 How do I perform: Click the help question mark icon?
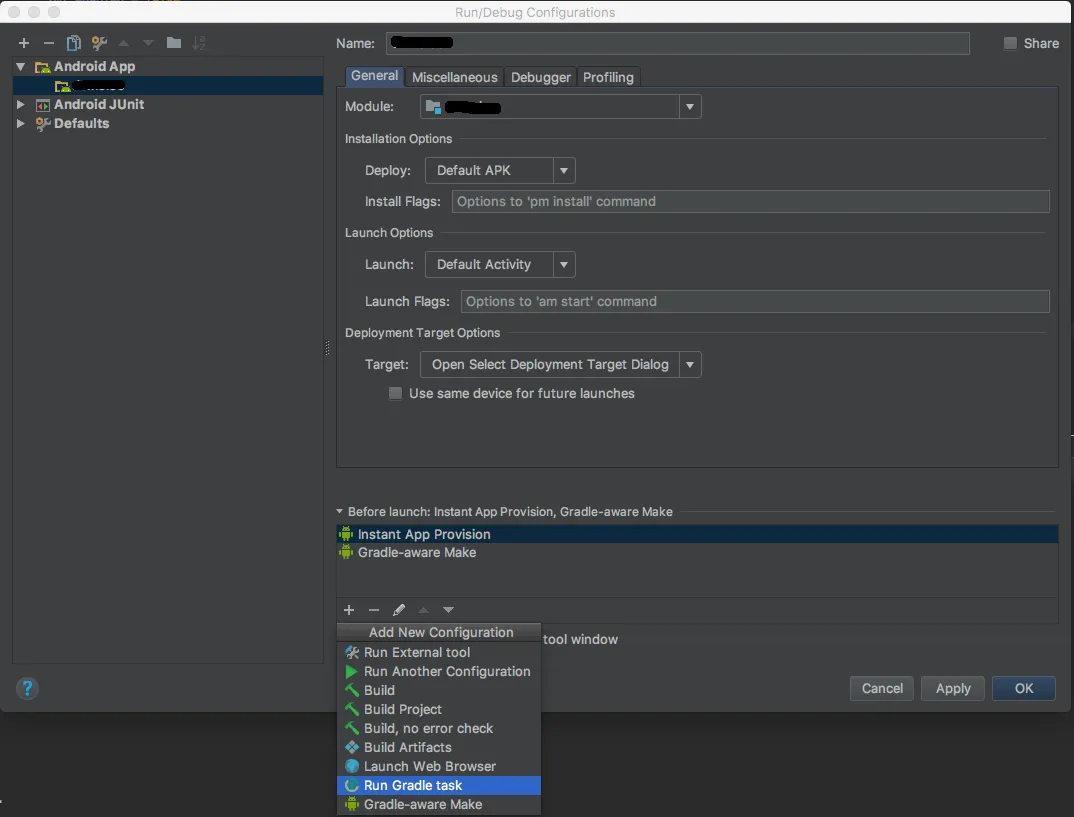(x=27, y=688)
